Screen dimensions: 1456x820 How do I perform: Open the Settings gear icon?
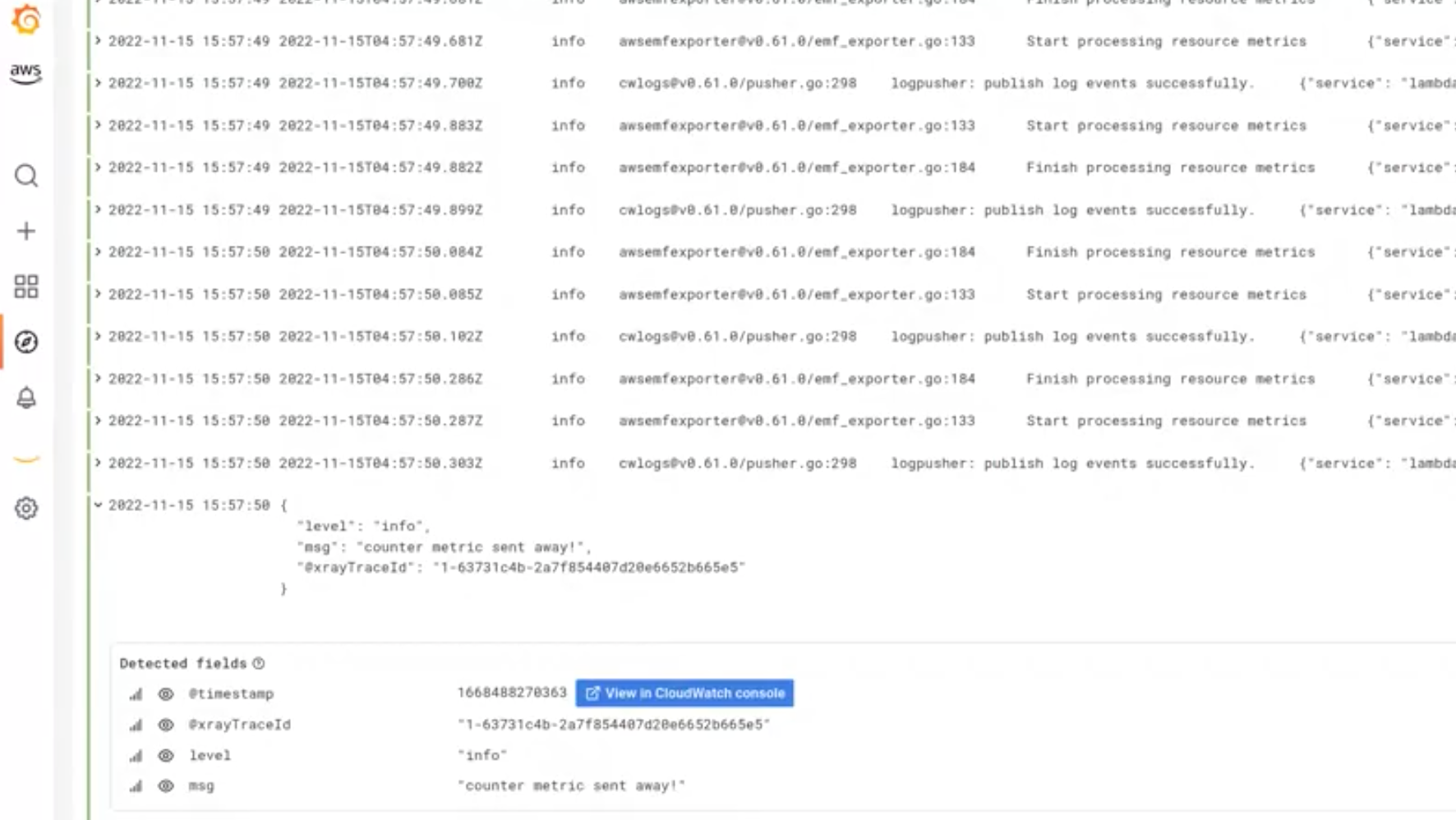25,509
